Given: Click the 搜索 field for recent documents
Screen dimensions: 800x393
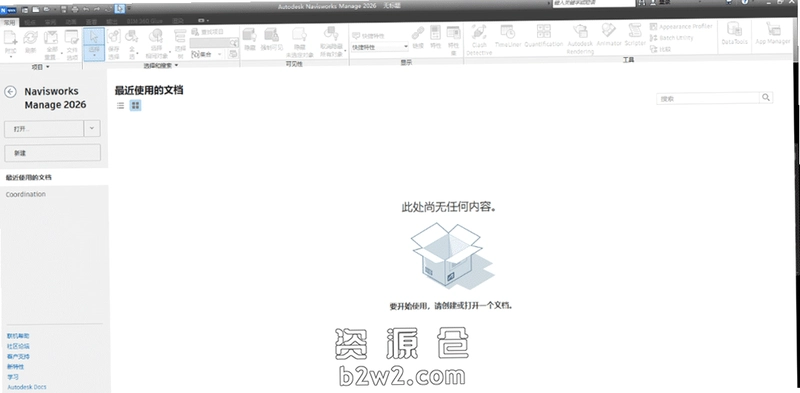Looking at the screenshot, I should tap(708, 98).
